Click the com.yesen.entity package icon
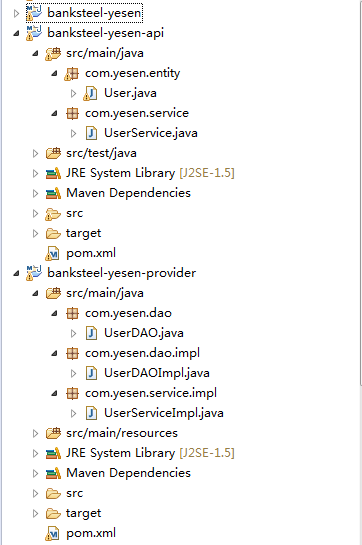 coord(72,74)
